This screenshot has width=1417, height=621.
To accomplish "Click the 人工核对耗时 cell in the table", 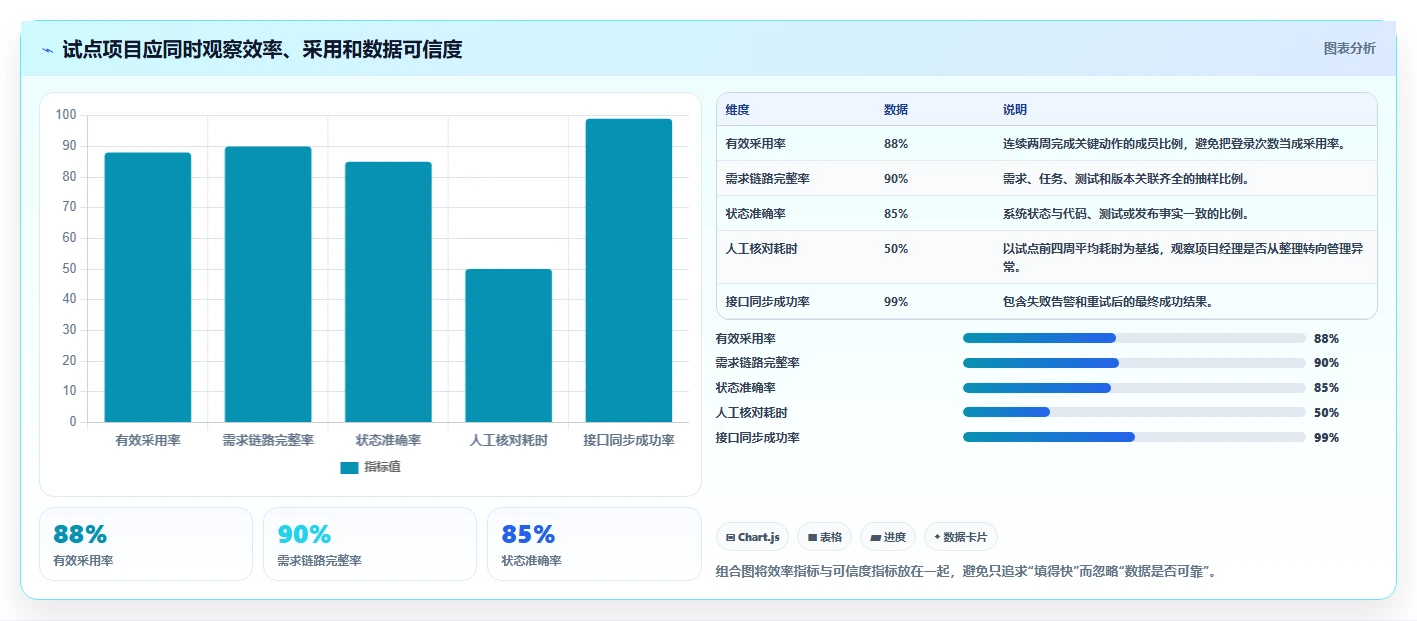I will pyautogui.click(x=762, y=249).
